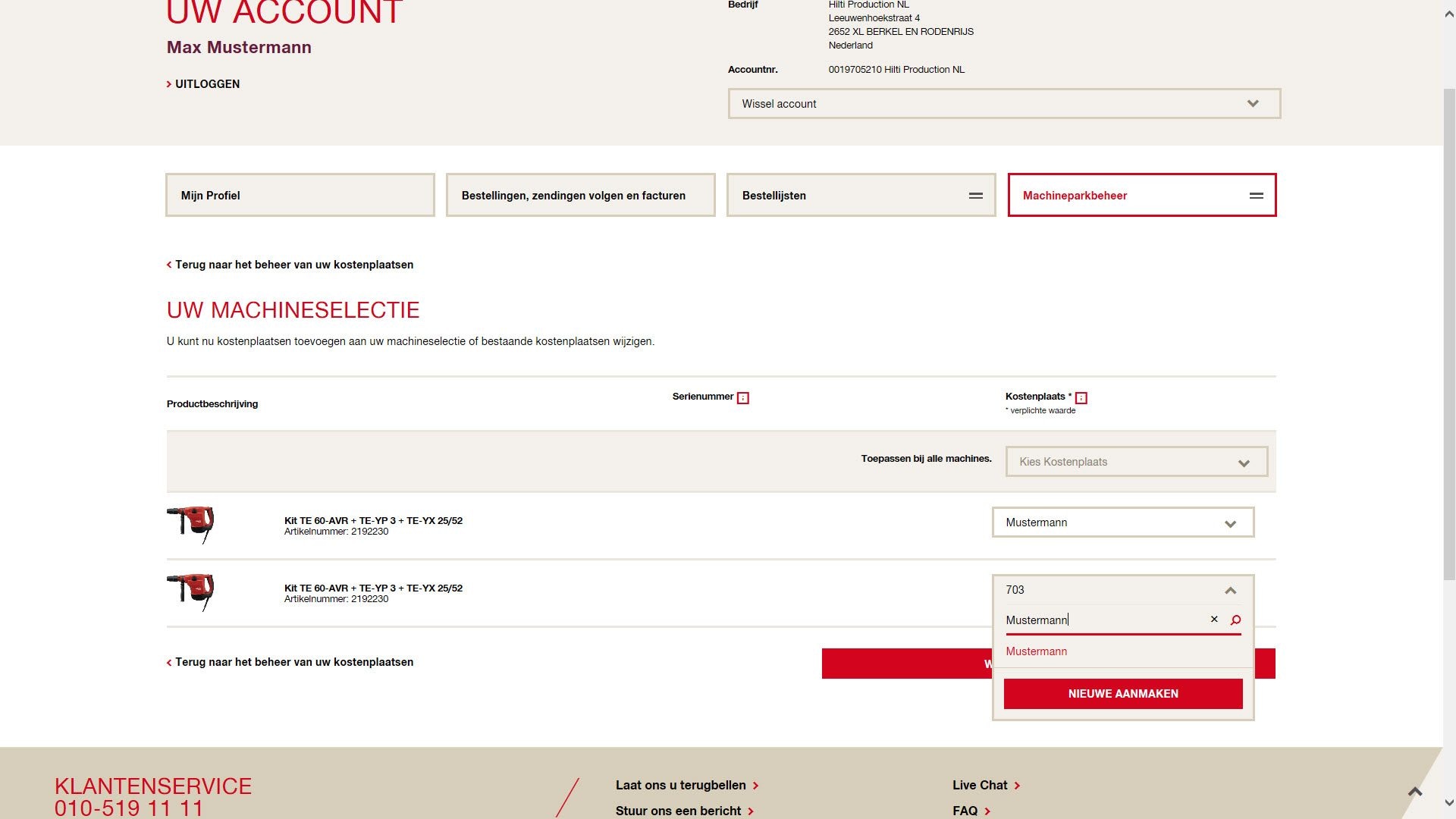The height and width of the screenshot is (819, 1456).
Task: Select Mustermann suggestion in the list
Action: (1037, 651)
